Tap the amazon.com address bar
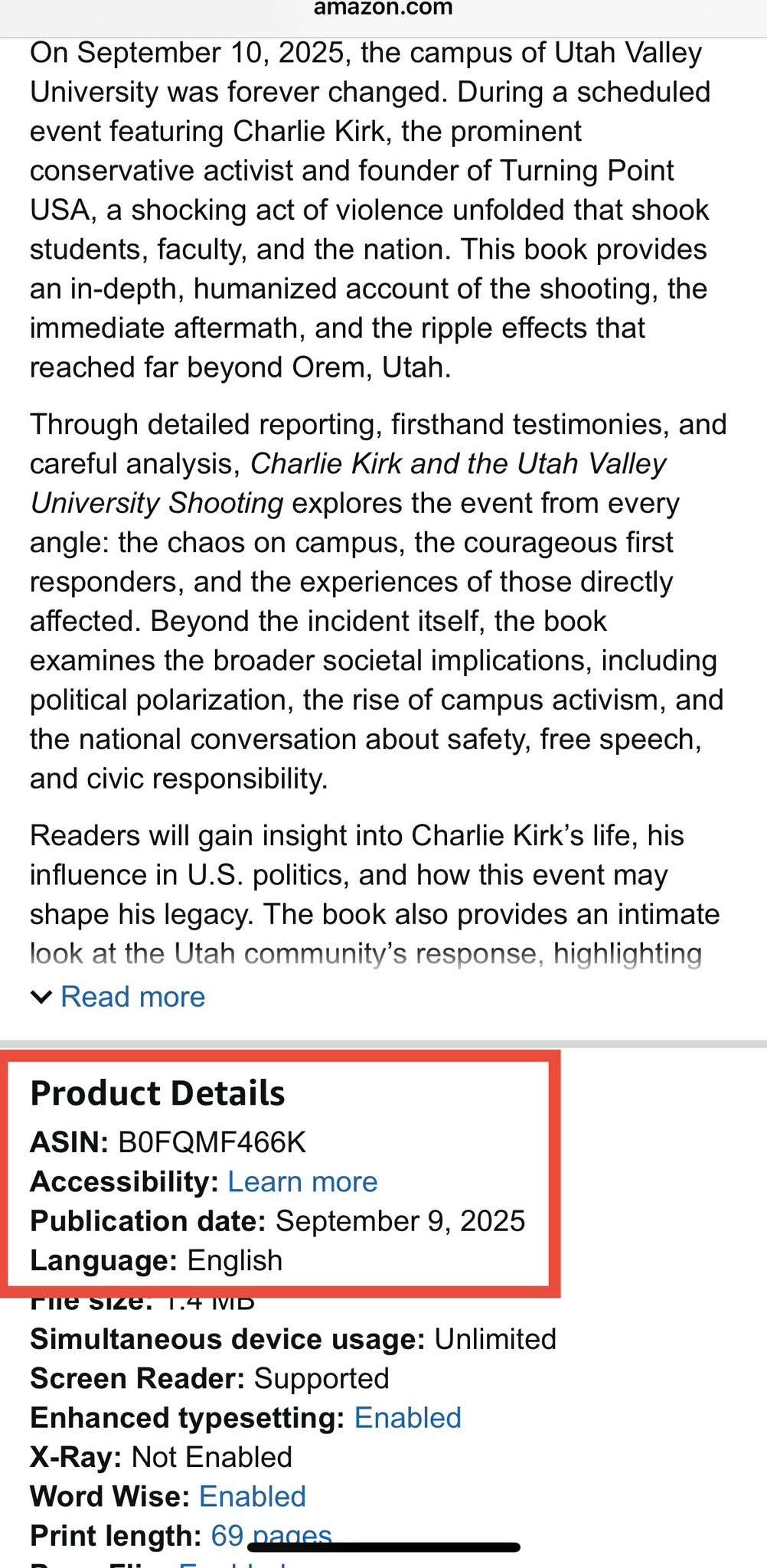767x1568 pixels. click(383, 9)
